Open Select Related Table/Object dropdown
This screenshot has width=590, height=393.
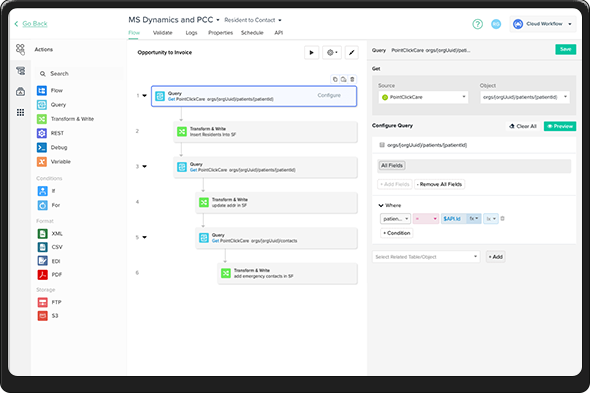426,257
